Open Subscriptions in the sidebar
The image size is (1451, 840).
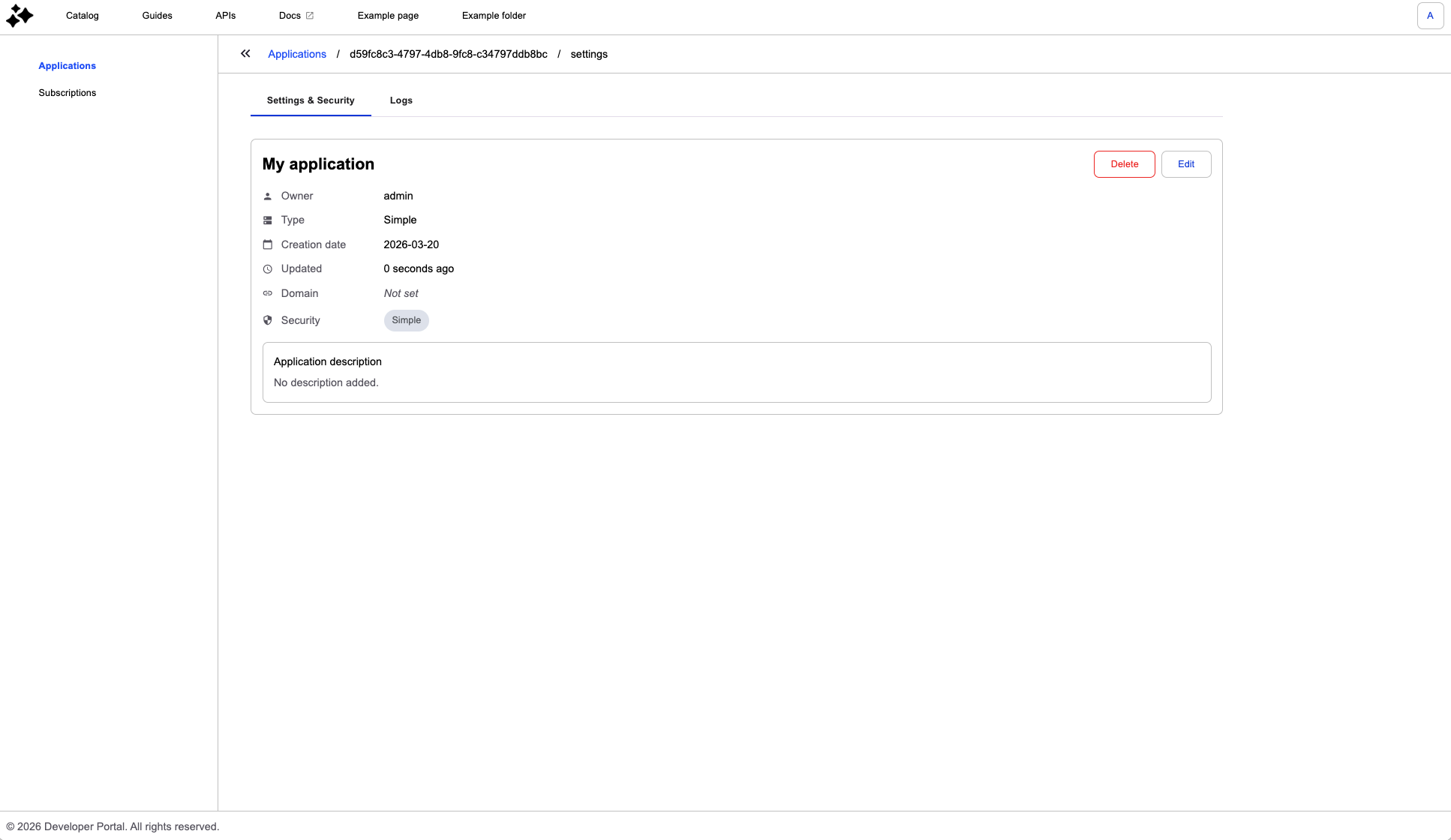pos(68,93)
